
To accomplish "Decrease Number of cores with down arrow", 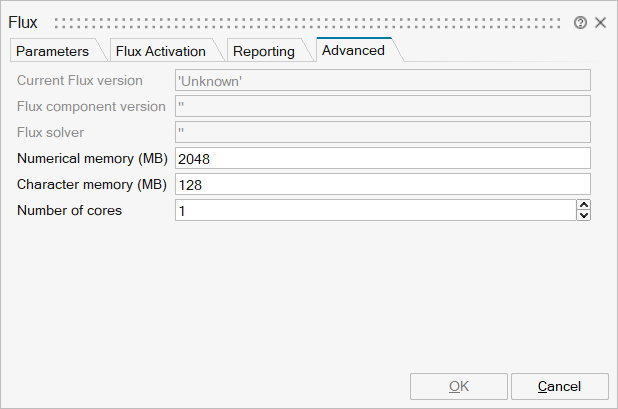I will coord(584,215).
